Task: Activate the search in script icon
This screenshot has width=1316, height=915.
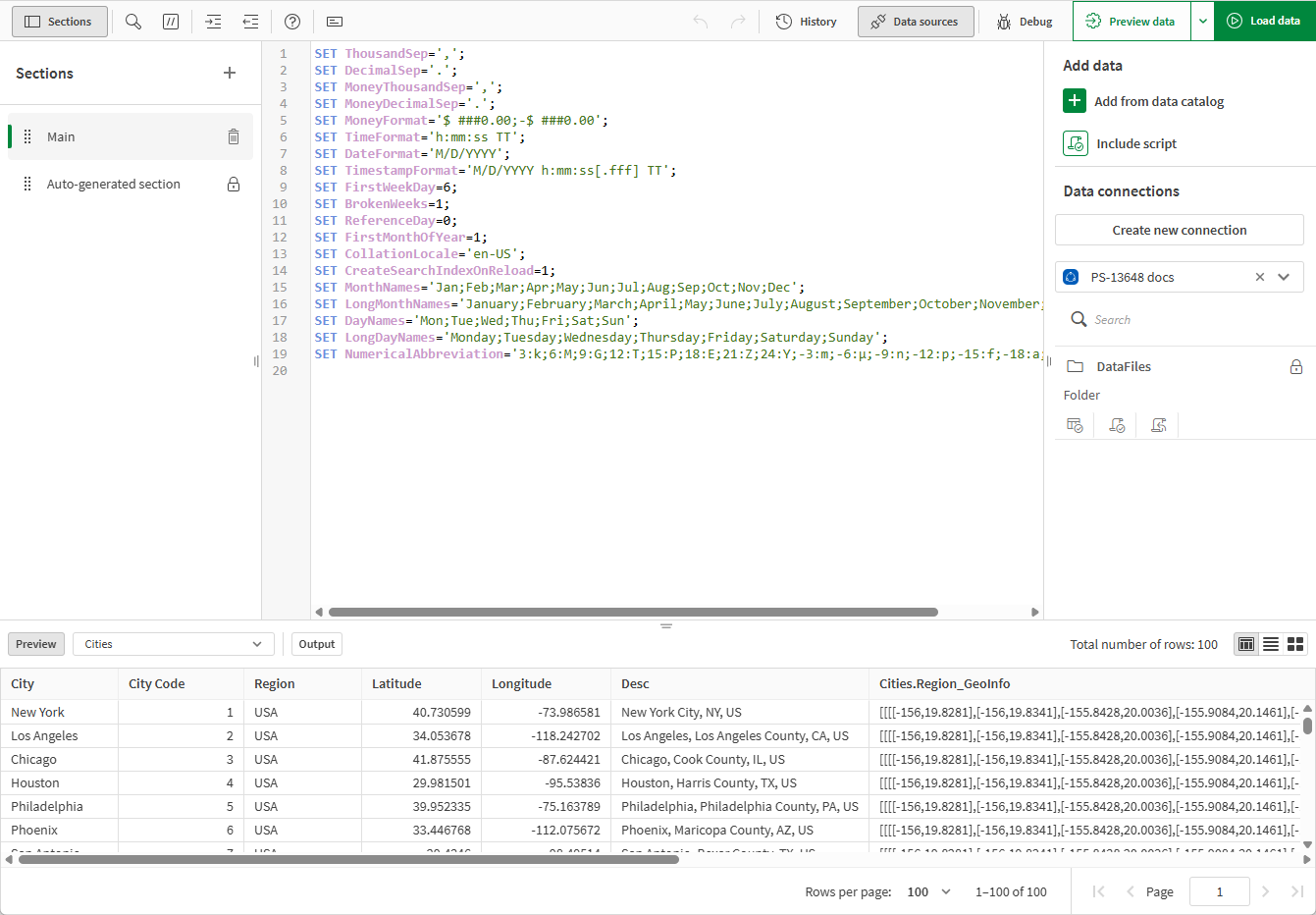Action: tap(133, 21)
